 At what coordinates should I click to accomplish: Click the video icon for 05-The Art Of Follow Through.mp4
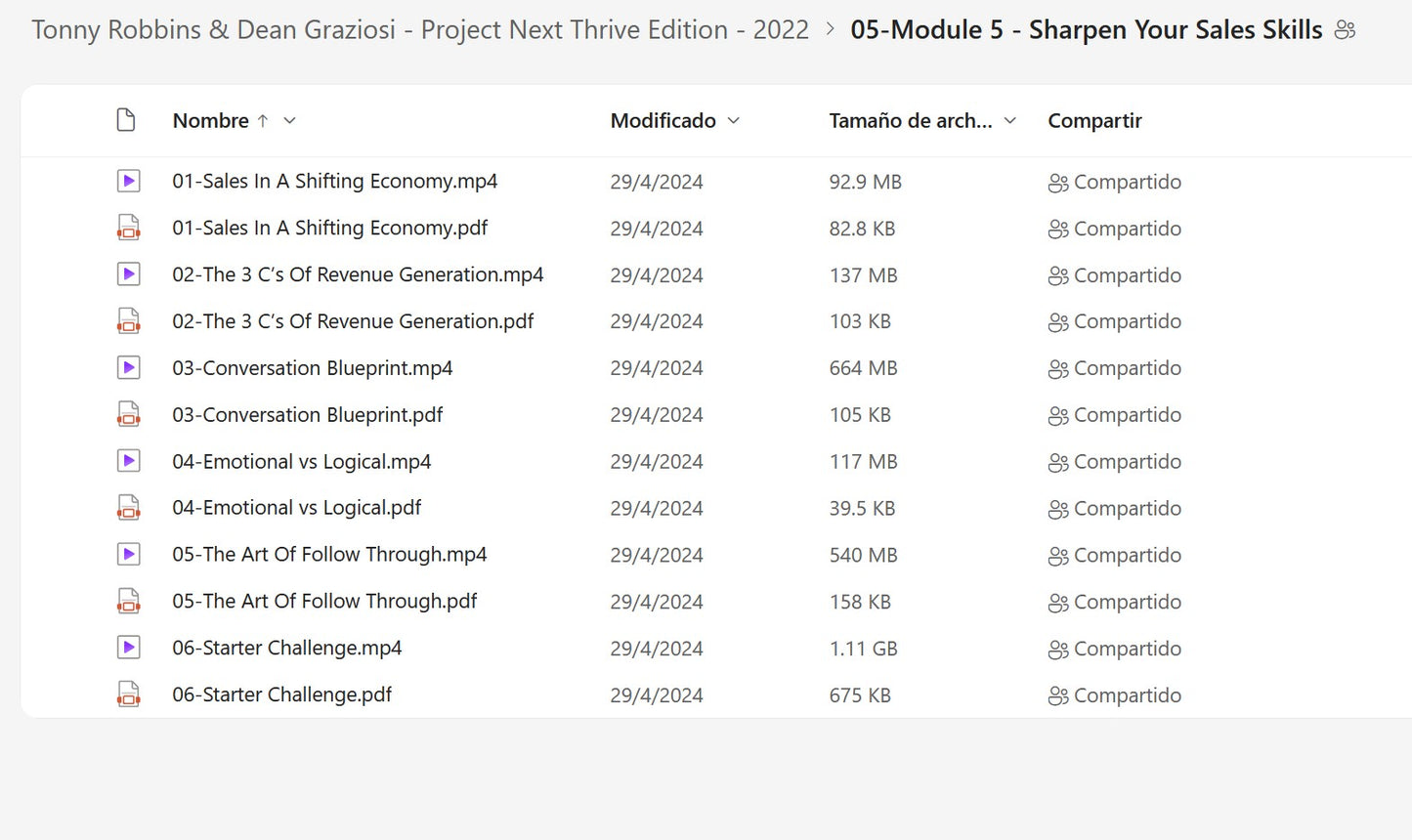point(128,555)
